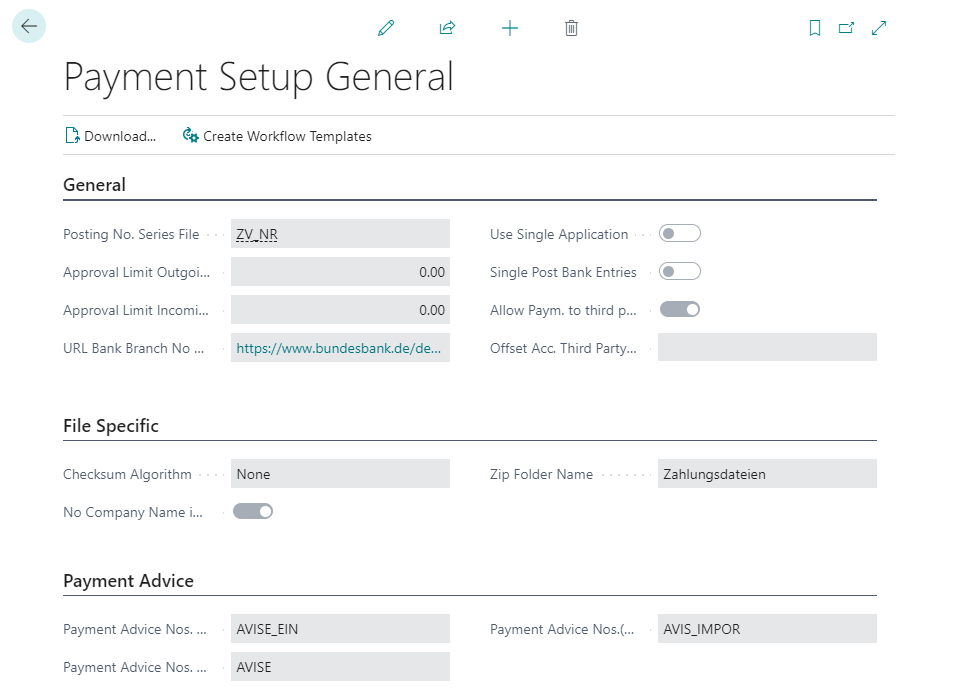Collapse the File Specific section
953x689 pixels.
click(x=111, y=425)
